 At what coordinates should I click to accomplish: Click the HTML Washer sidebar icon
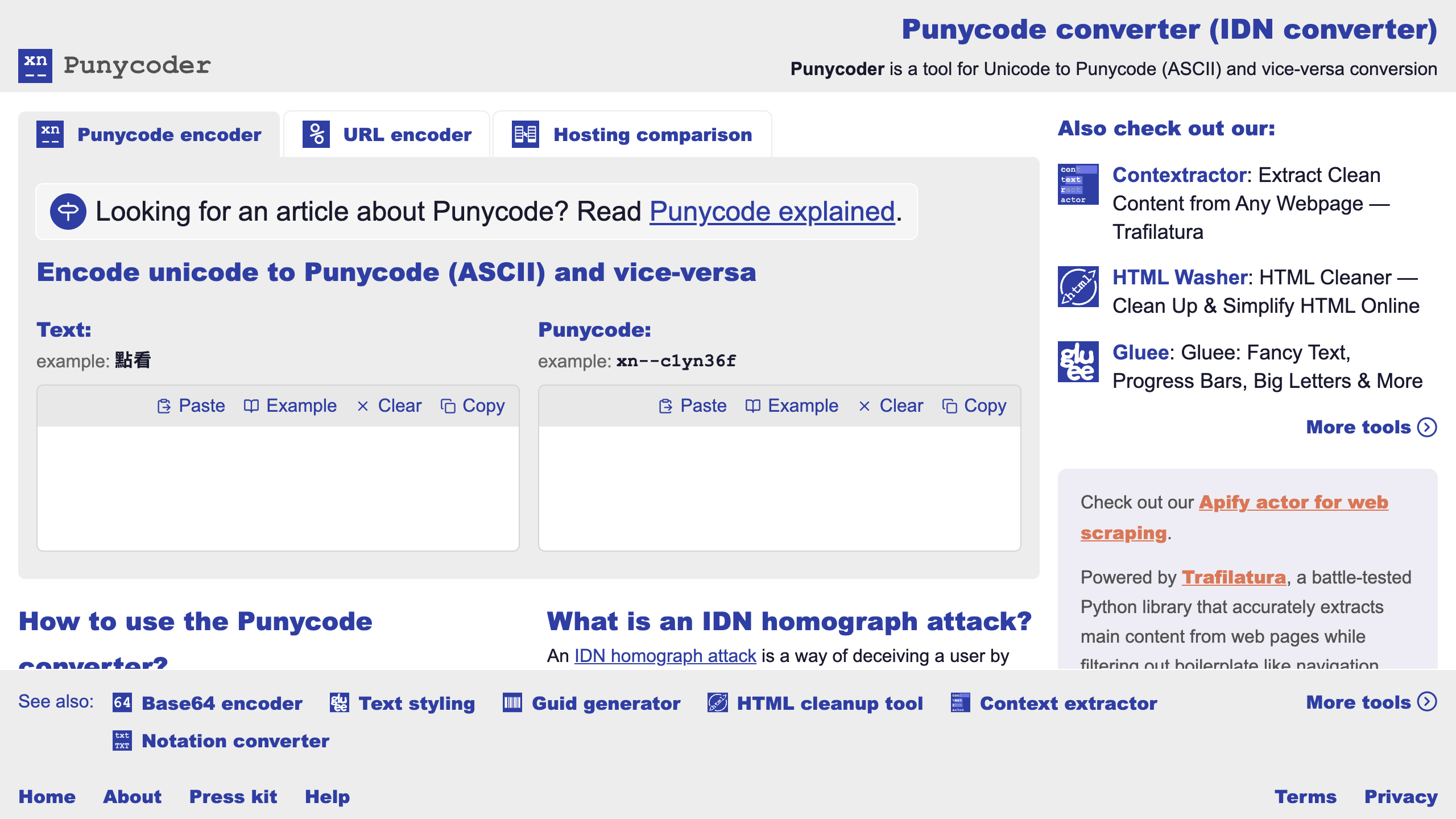click(1078, 287)
